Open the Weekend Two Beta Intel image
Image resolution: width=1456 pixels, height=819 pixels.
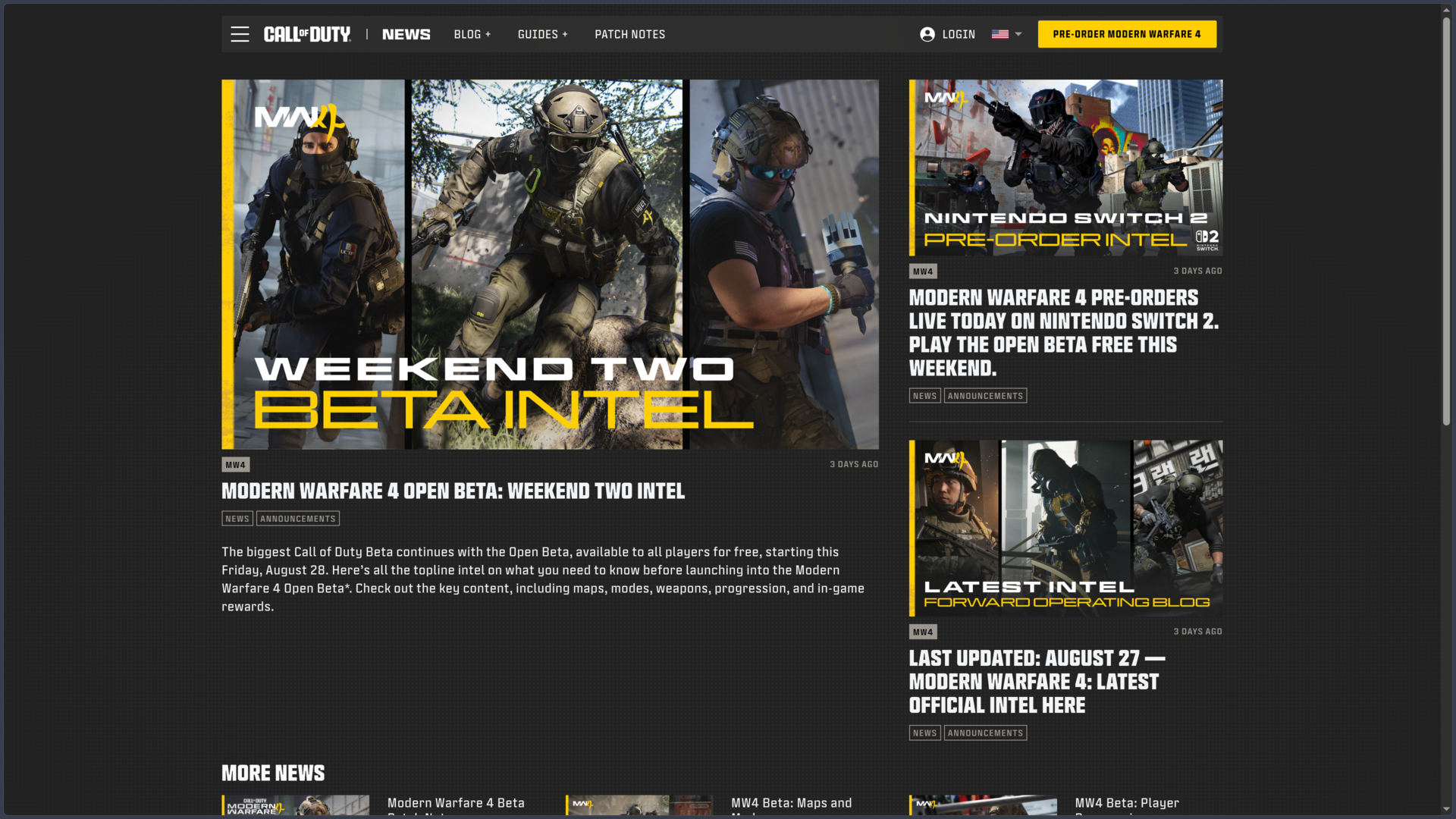(550, 264)
